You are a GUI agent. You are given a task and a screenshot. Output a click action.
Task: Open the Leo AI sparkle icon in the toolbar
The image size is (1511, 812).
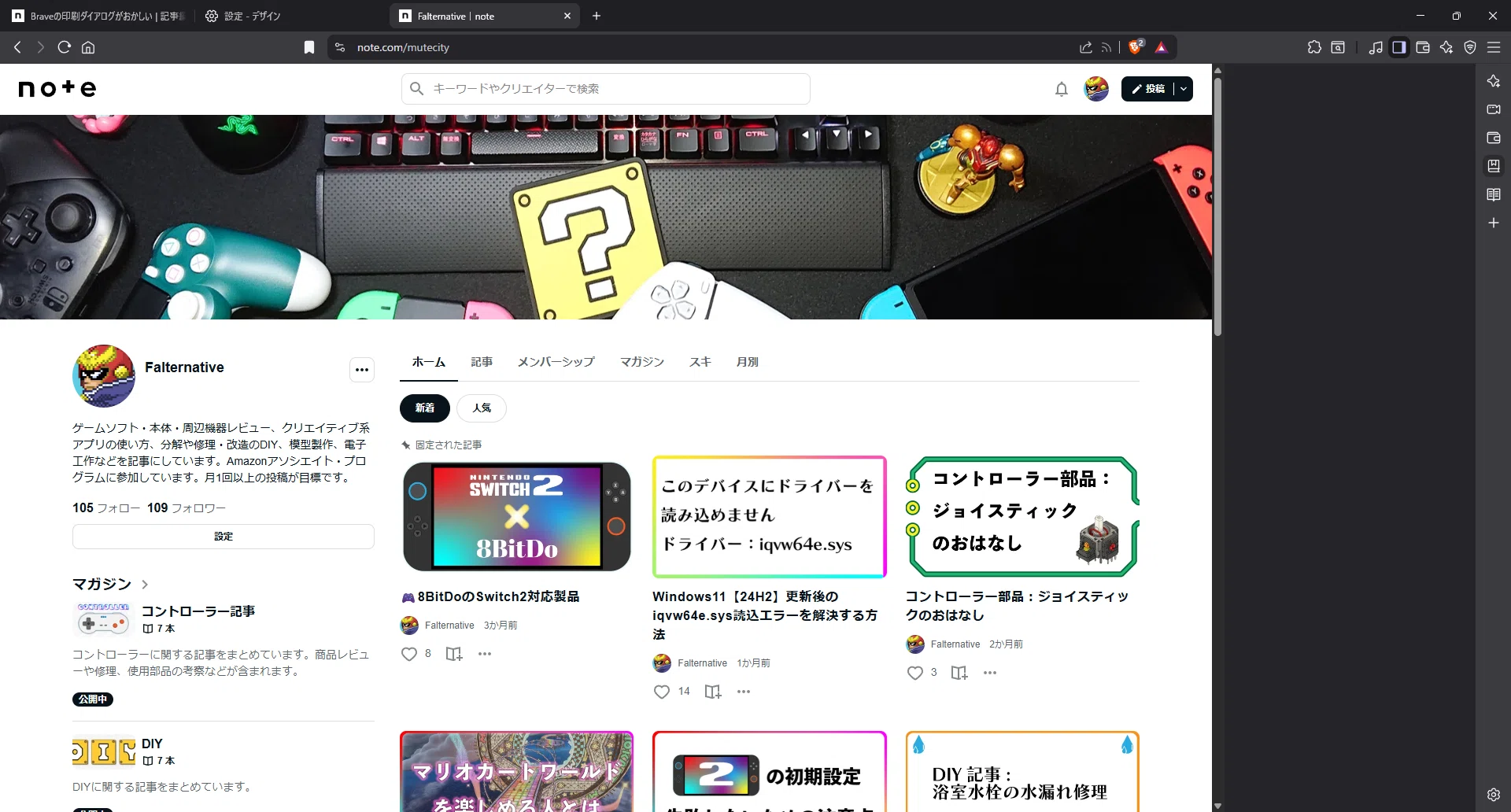tap(1446, 47)
